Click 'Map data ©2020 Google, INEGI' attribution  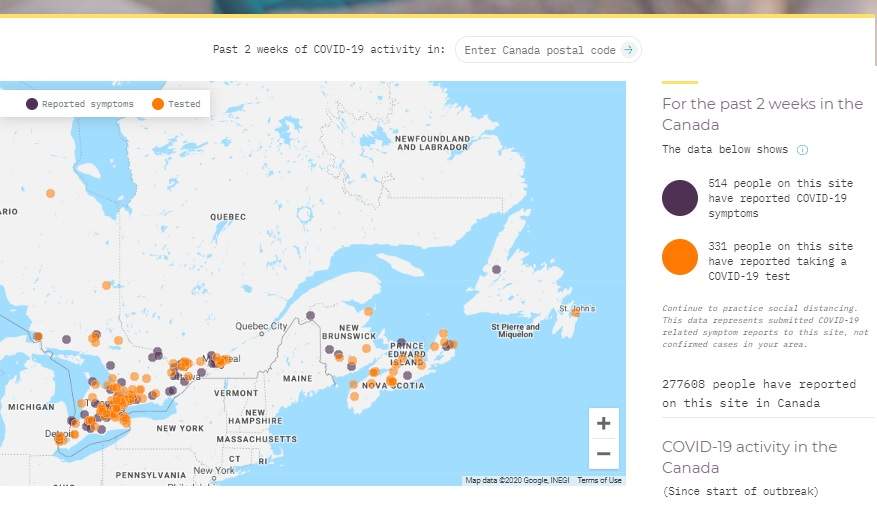click(517, 480)
